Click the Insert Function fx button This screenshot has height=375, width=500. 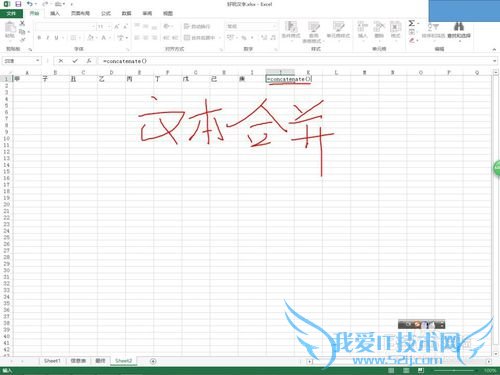[89, 61]
